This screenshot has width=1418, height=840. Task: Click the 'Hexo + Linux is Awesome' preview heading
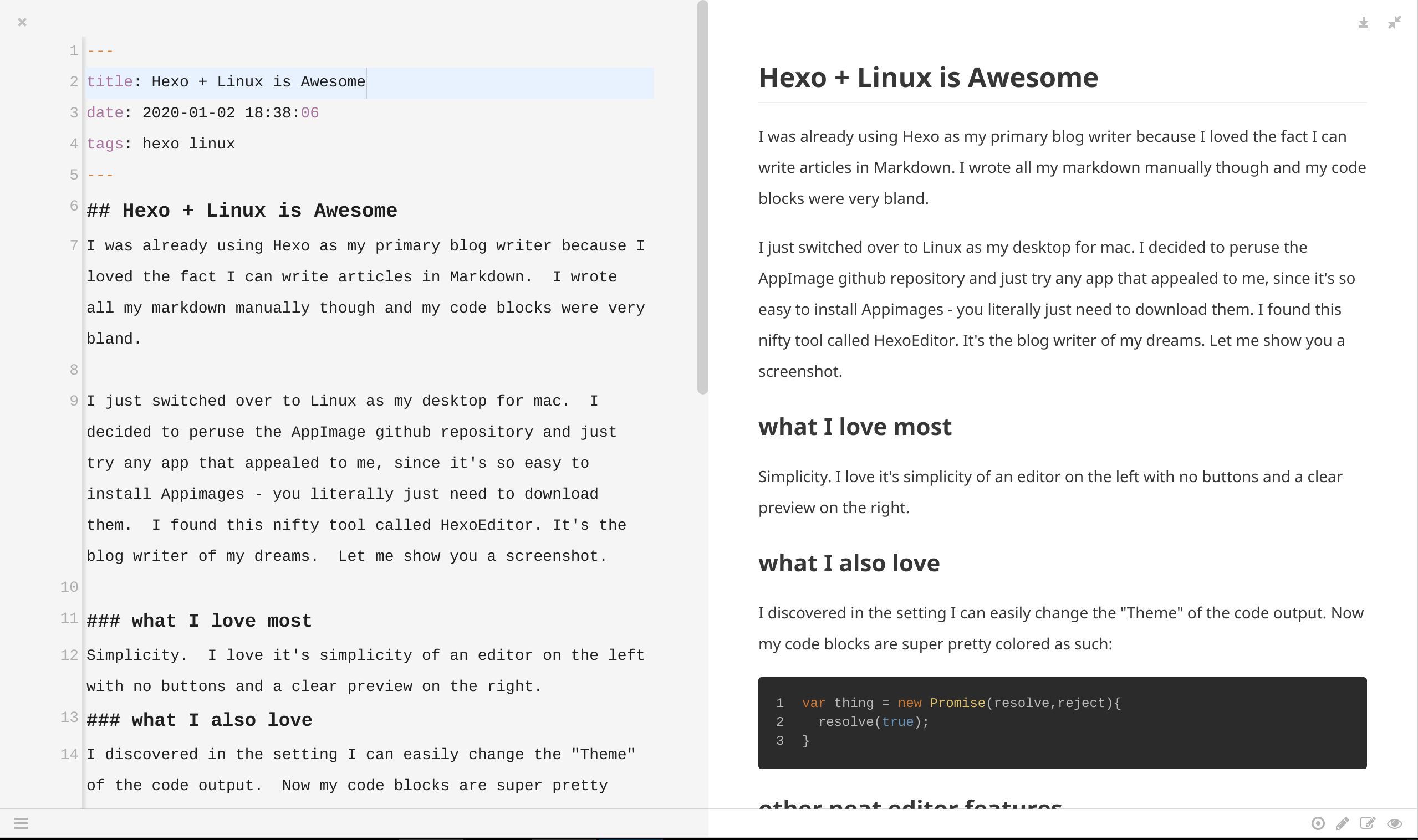point(928,78)
